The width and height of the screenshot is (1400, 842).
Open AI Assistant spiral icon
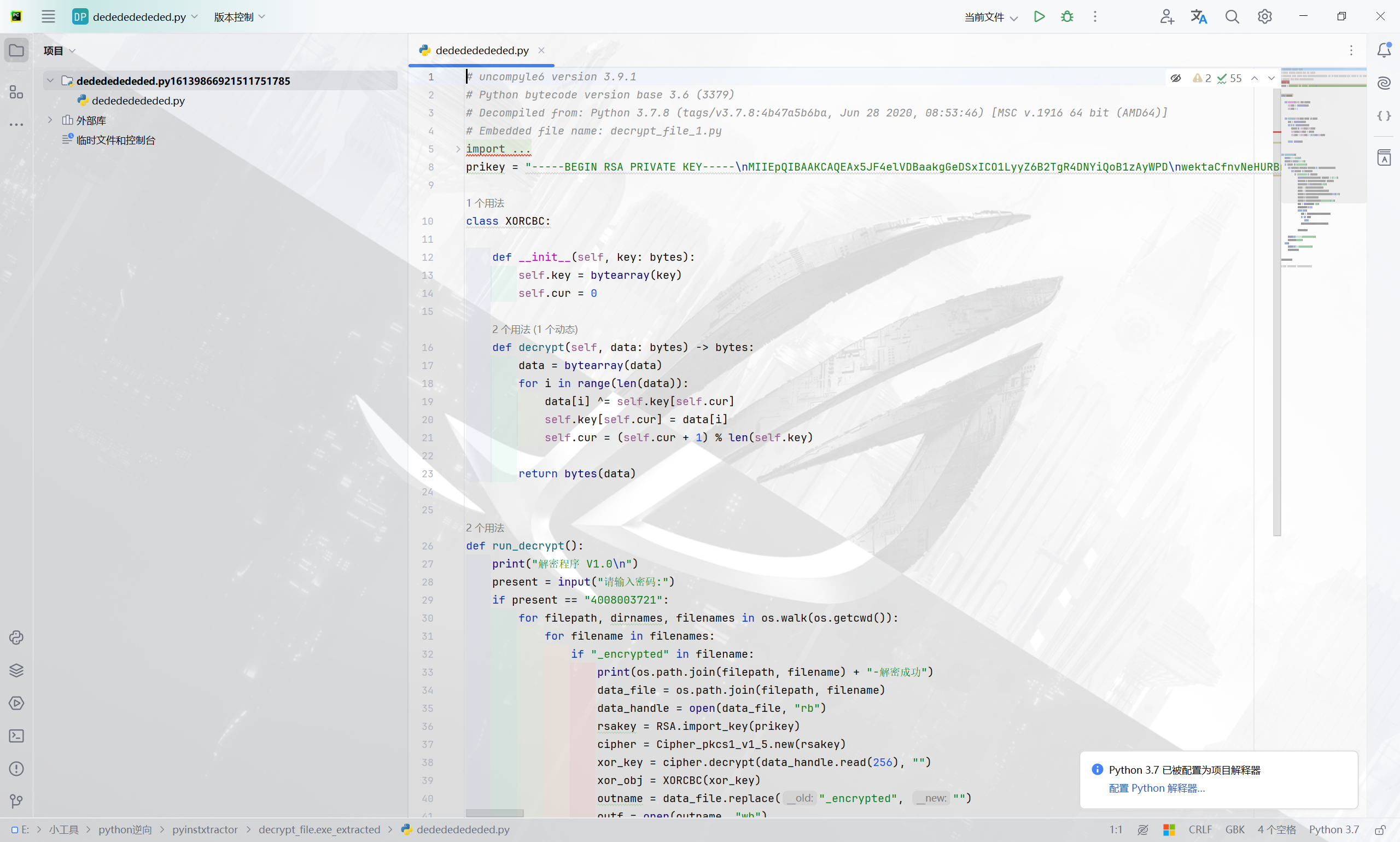(x=1384, y=83)
